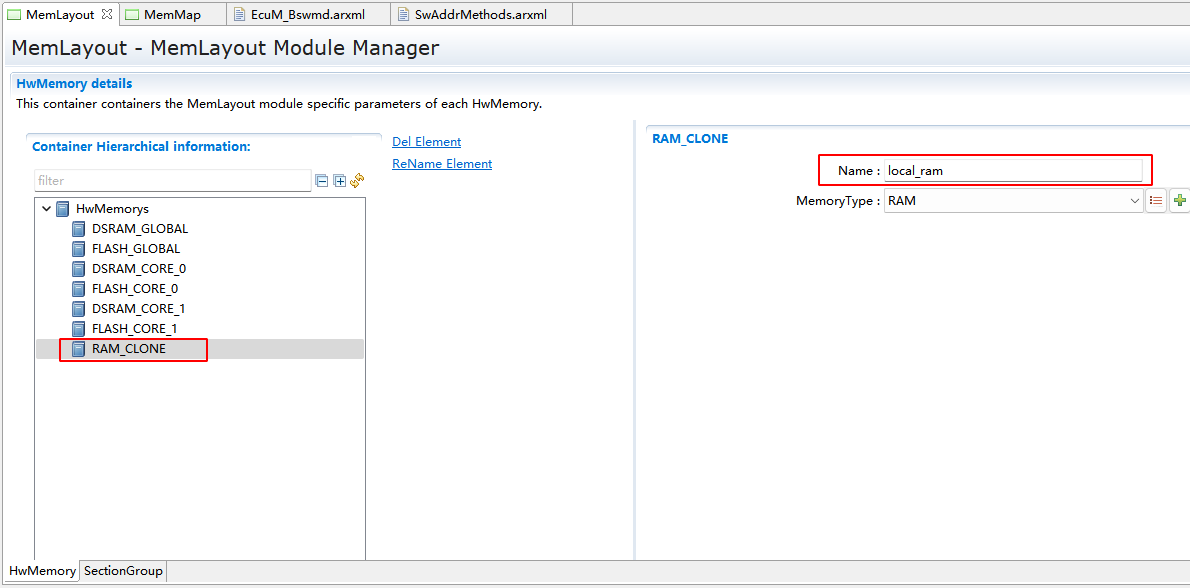Switch to the SectionGroup bottom tab
The height and width of the screenshot is (588, 1190).
123,571
